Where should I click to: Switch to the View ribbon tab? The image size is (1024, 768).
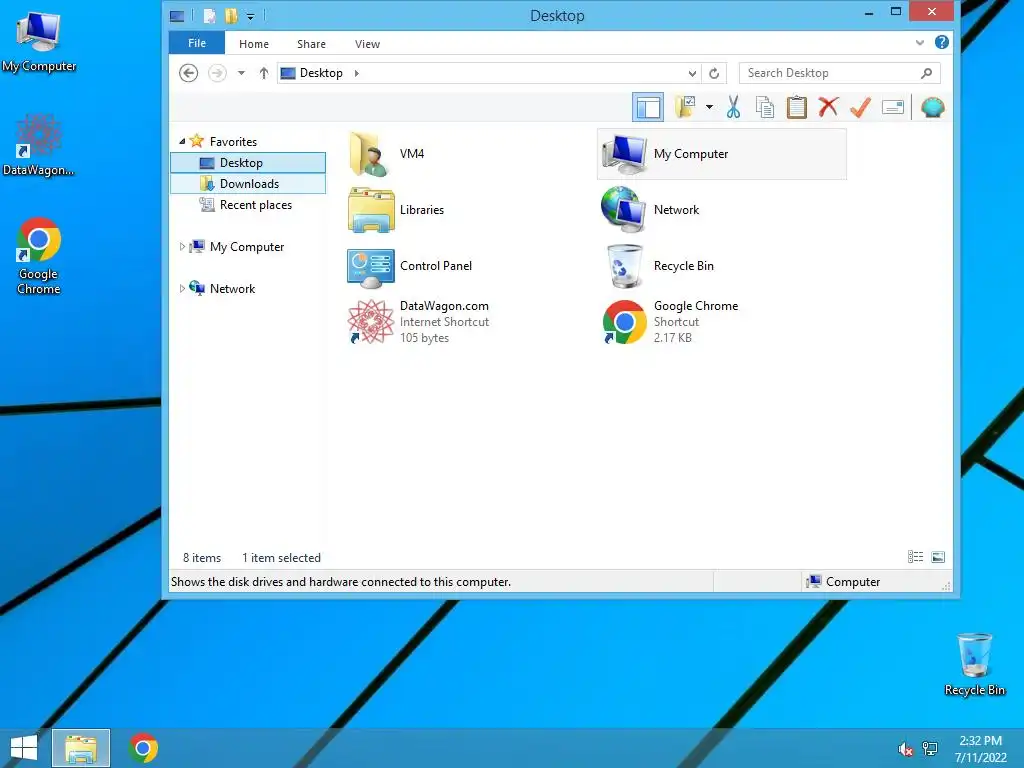coord(367,44)
